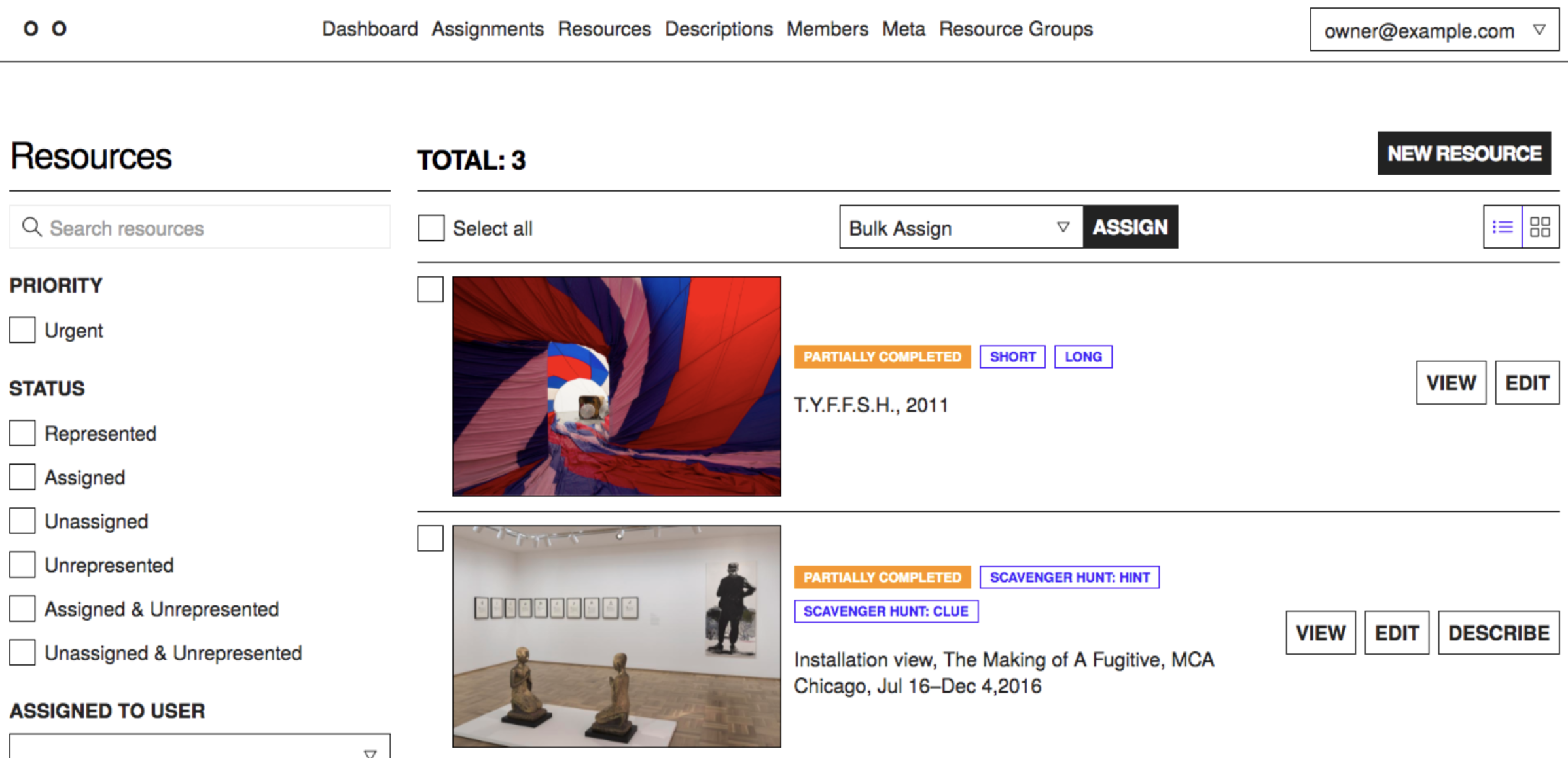Click the SHORT tag on T.Y.F.F.S.H.
This screenshot has height=758, width=1568.
click(1012, 357)
